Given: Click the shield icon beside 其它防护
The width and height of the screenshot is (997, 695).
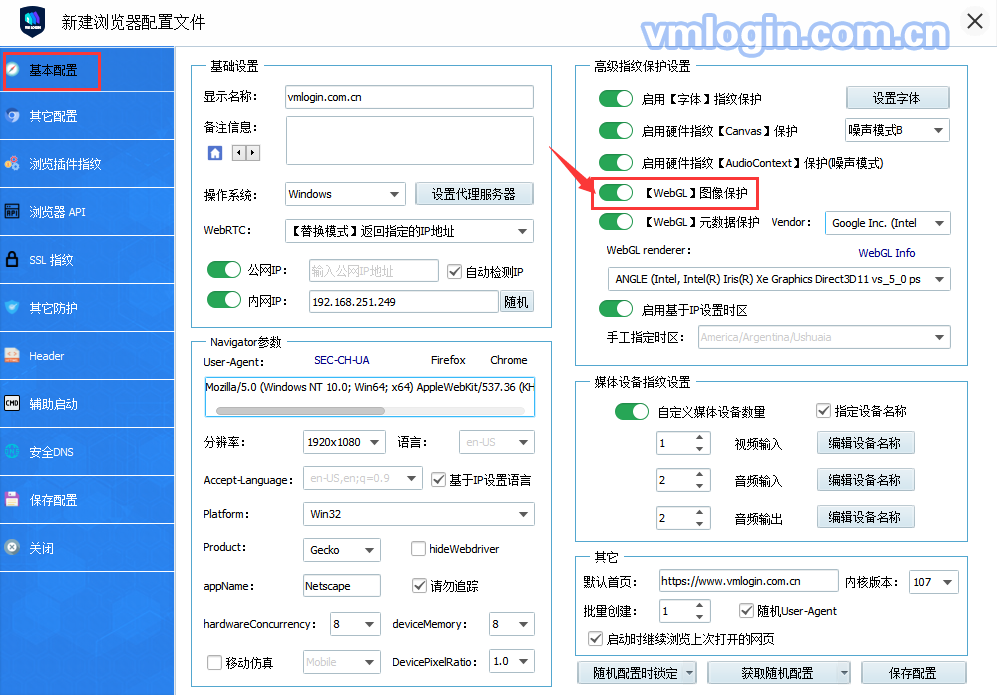Looking at the screenshot, I should 12,307.
